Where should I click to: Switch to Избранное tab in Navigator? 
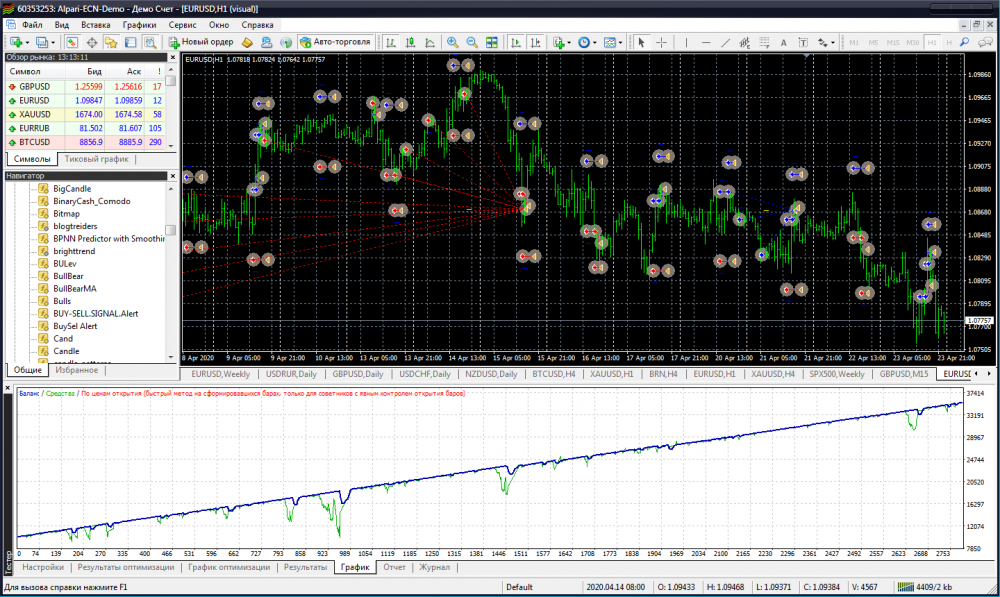(77, 370)
